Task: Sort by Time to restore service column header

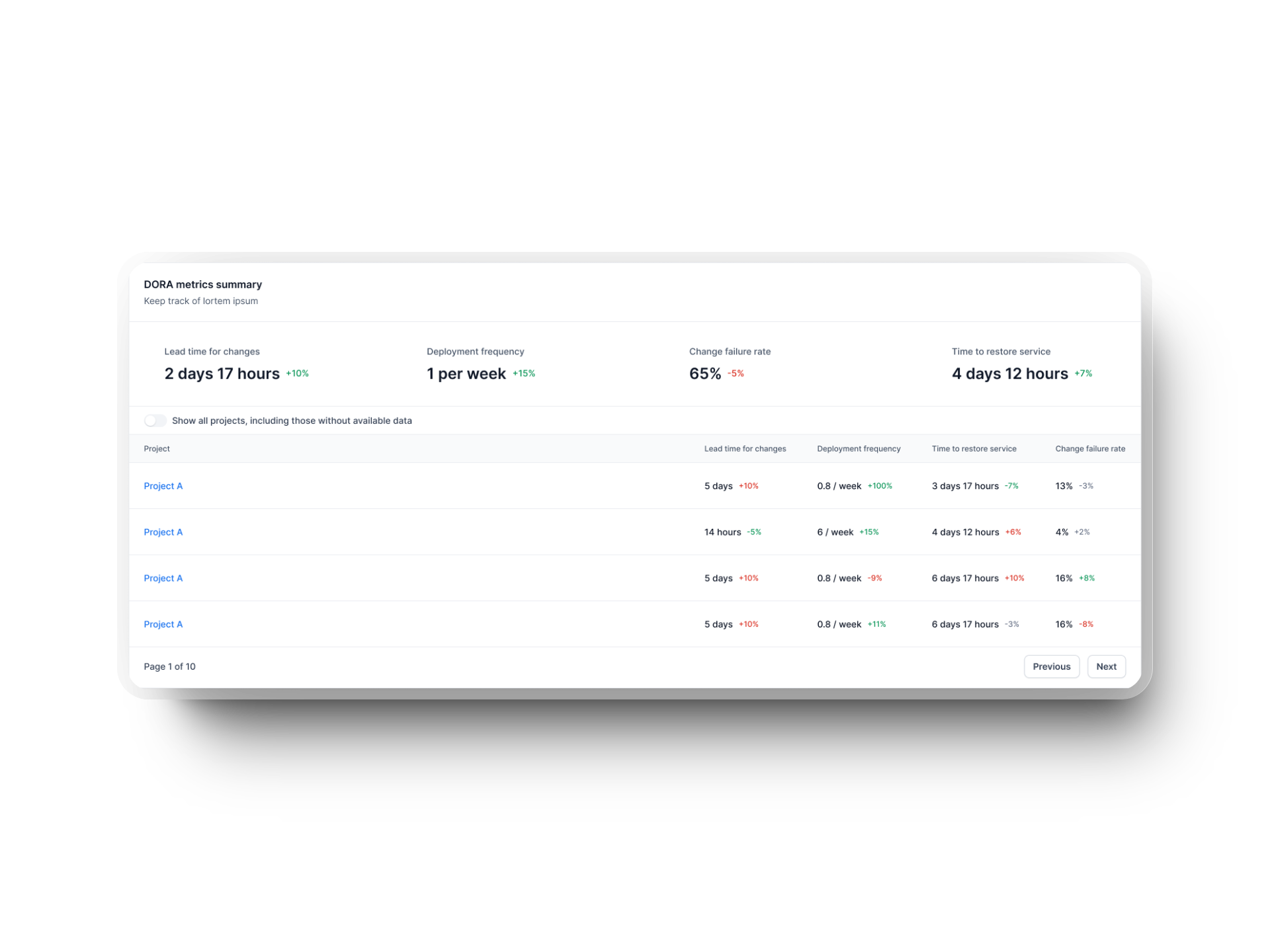Action: (x=974, y=448)
